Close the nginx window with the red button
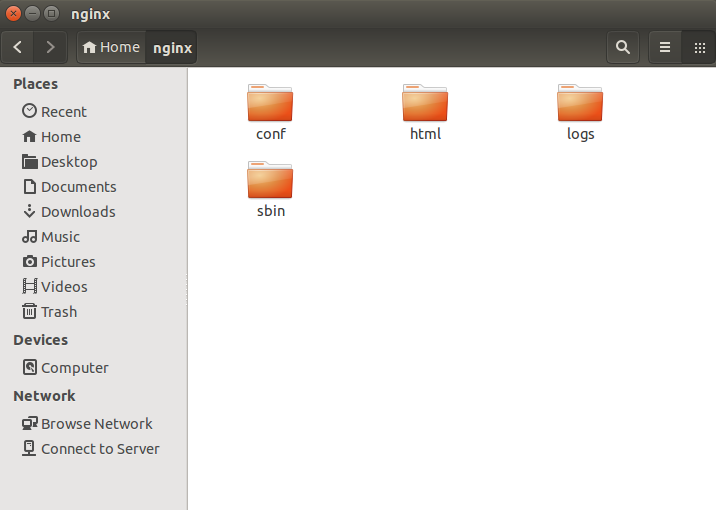 coord(14,14)
